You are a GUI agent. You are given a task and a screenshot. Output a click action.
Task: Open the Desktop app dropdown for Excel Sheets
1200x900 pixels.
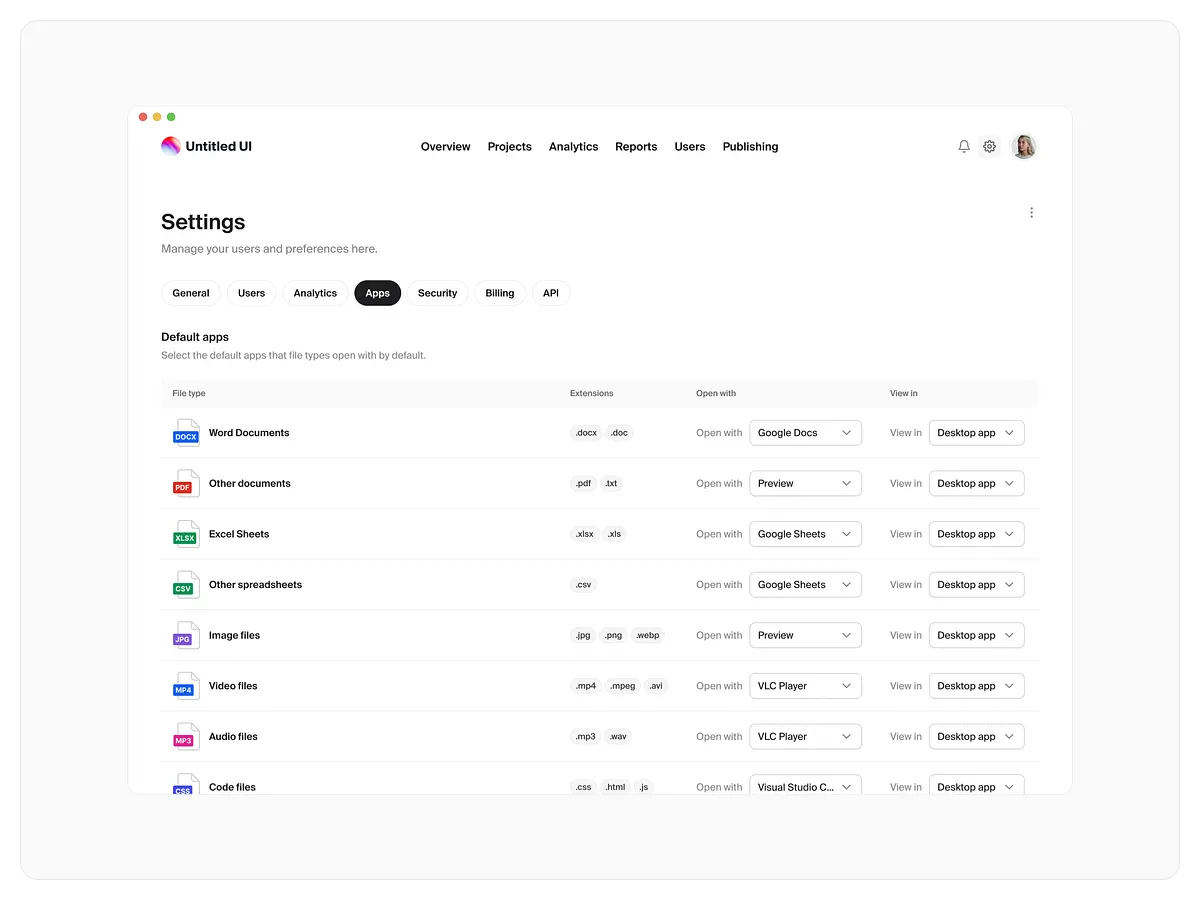[976, 533]
